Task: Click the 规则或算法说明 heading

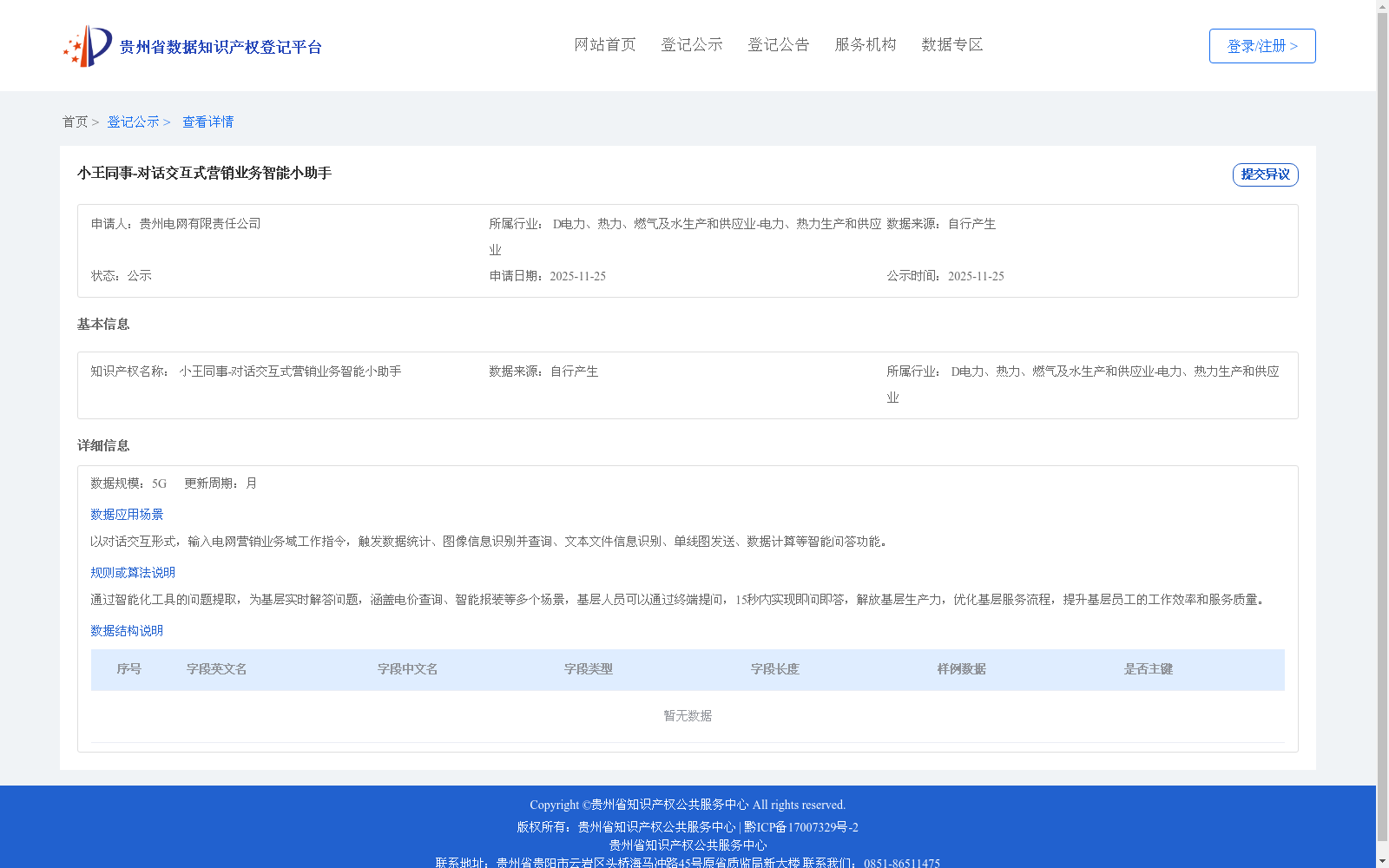Action: click(x=133, y=573)
